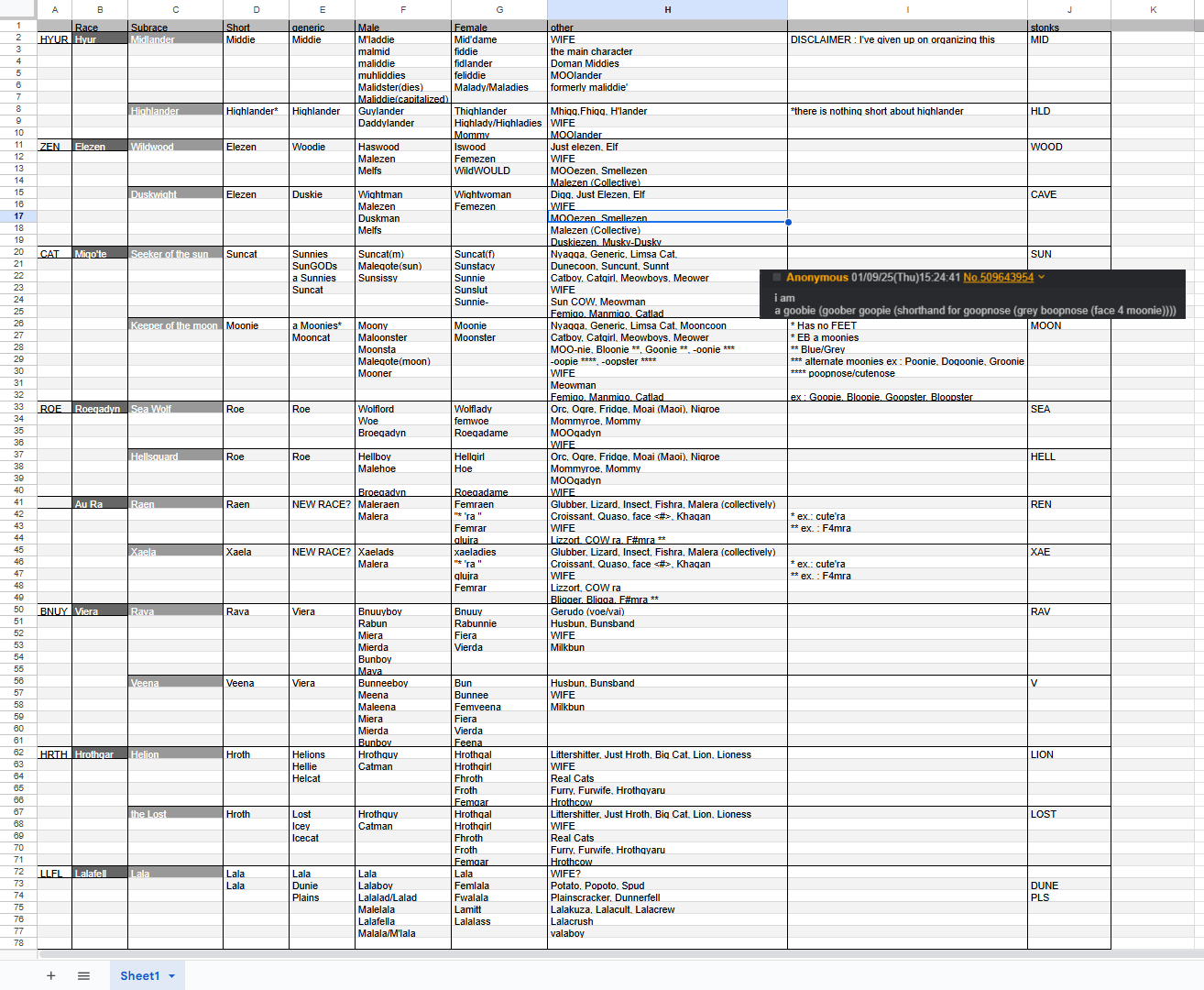Click the 'Helion' subrace cell
This screenshot has width=1204, height=990.
click(175, 754)
